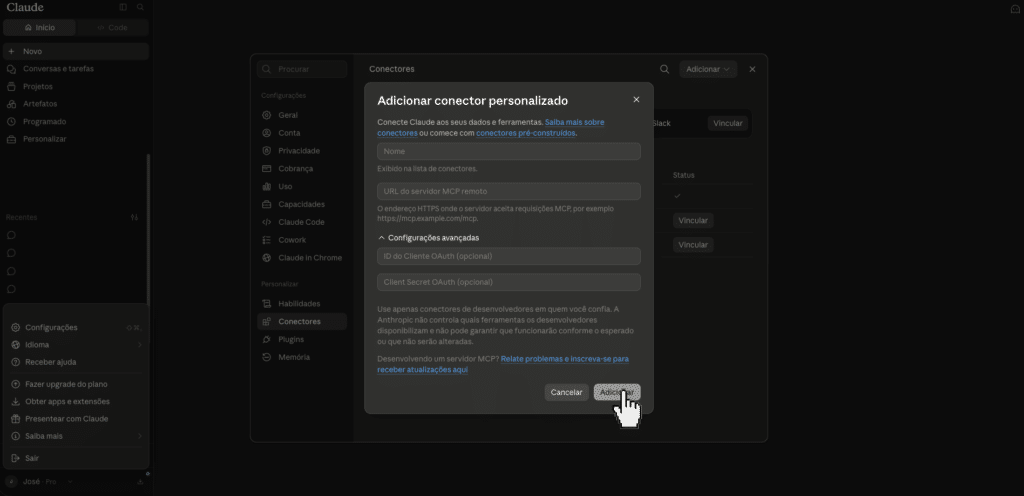Image resolution: width=1024 pixels, height=496 pixels.
Task: Focus the ID do Cliente OAuth field
Action: pos(509,256)
